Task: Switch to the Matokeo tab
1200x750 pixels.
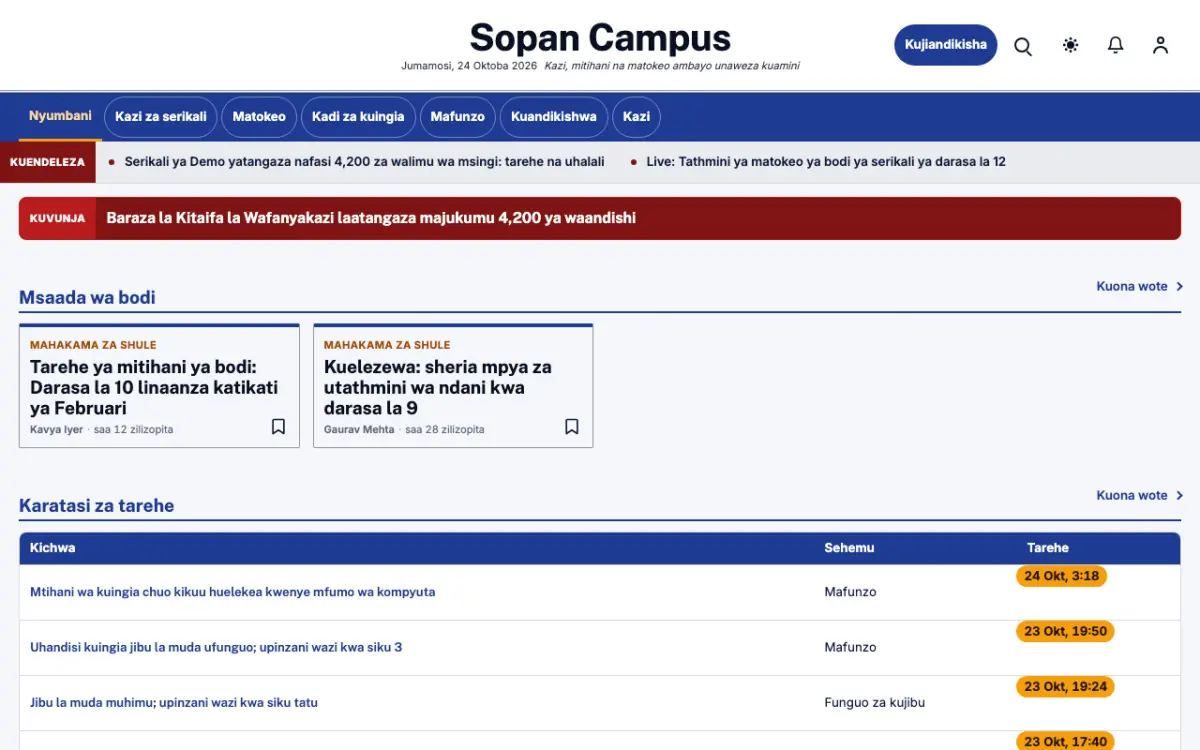Action: (259, 117)
